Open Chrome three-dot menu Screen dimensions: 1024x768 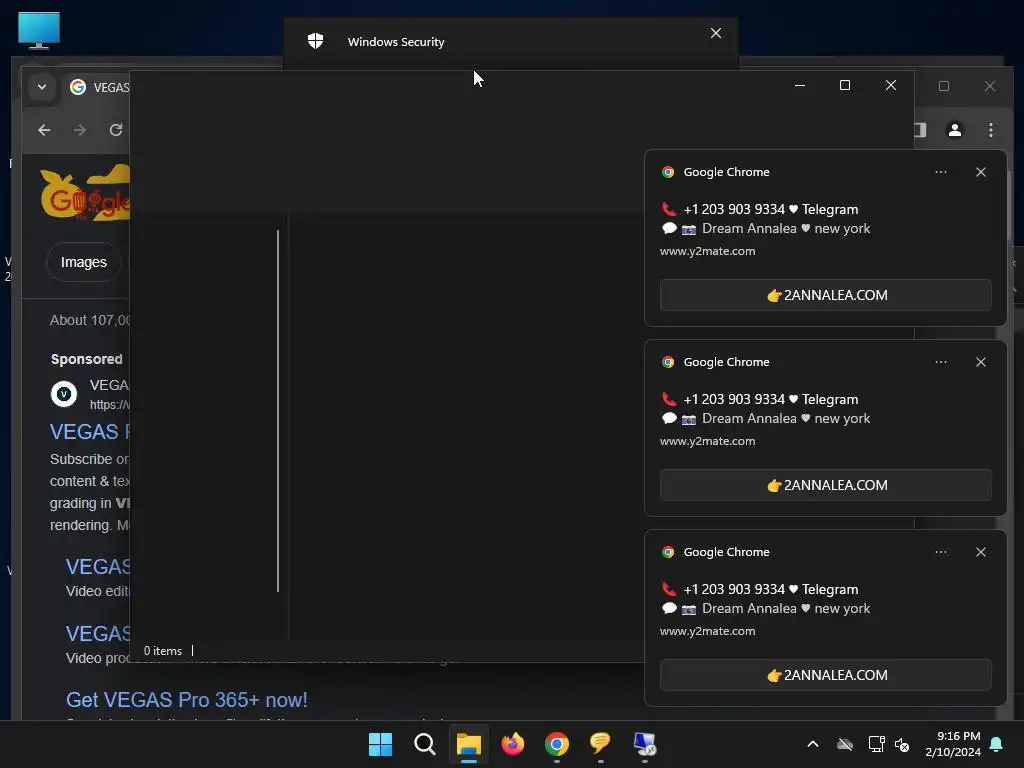[991, 130]
